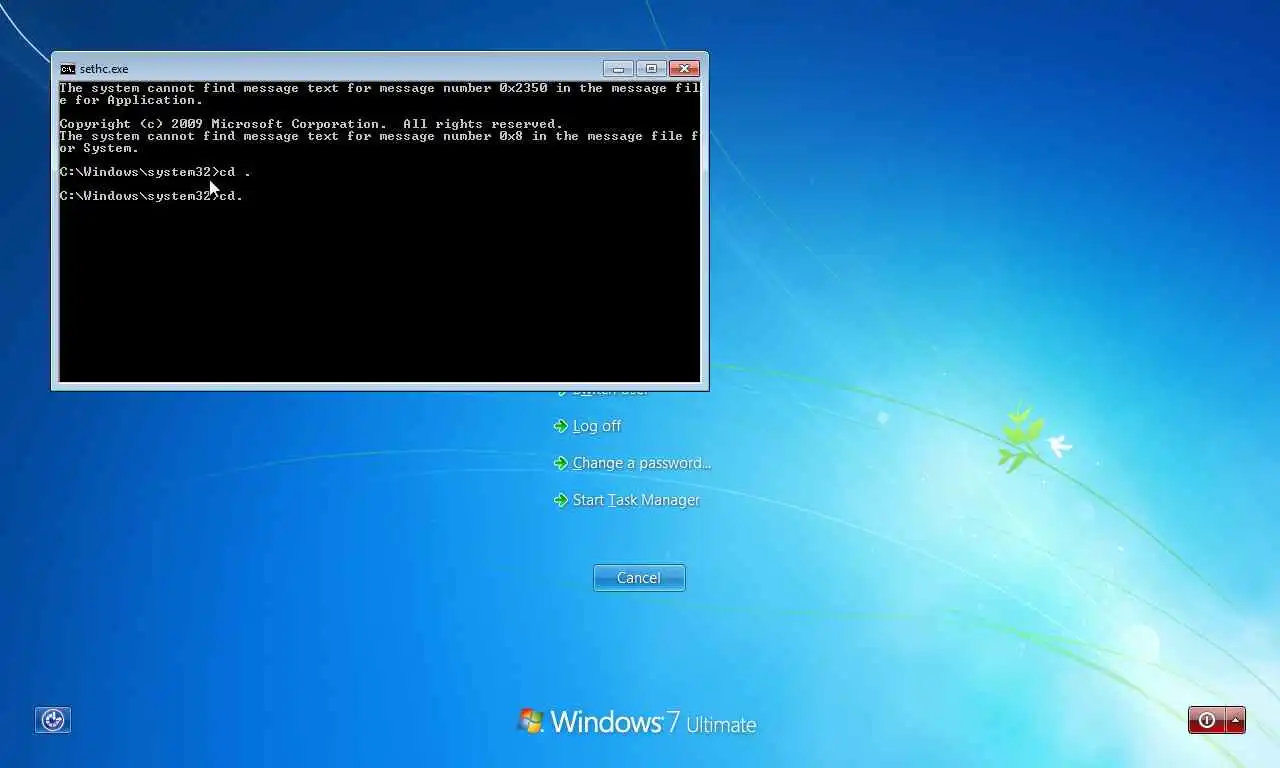
Task: Click the 'cd .' command line
Action: (x=155, y=172)
